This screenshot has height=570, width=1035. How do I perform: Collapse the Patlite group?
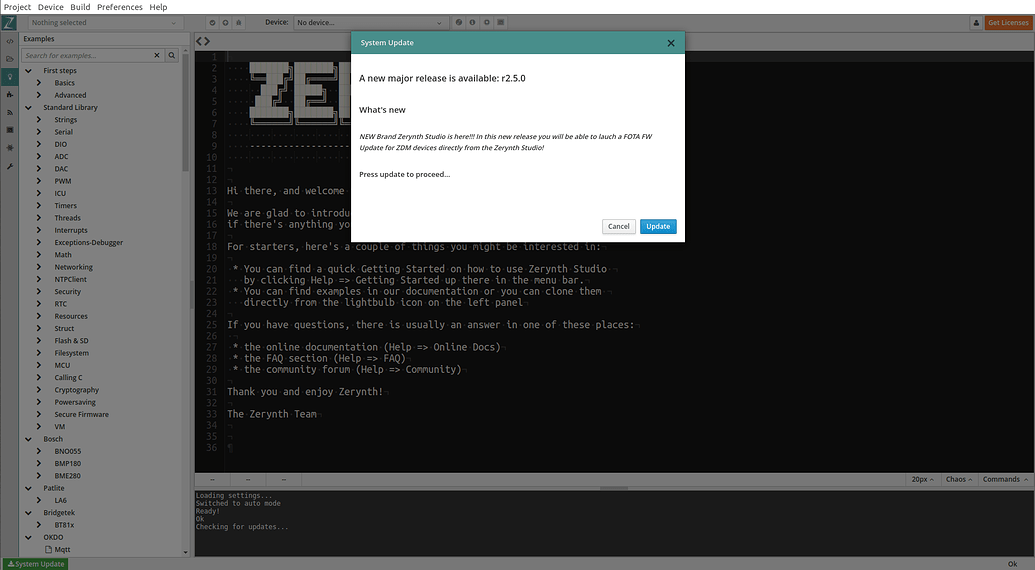pos(28,488)
